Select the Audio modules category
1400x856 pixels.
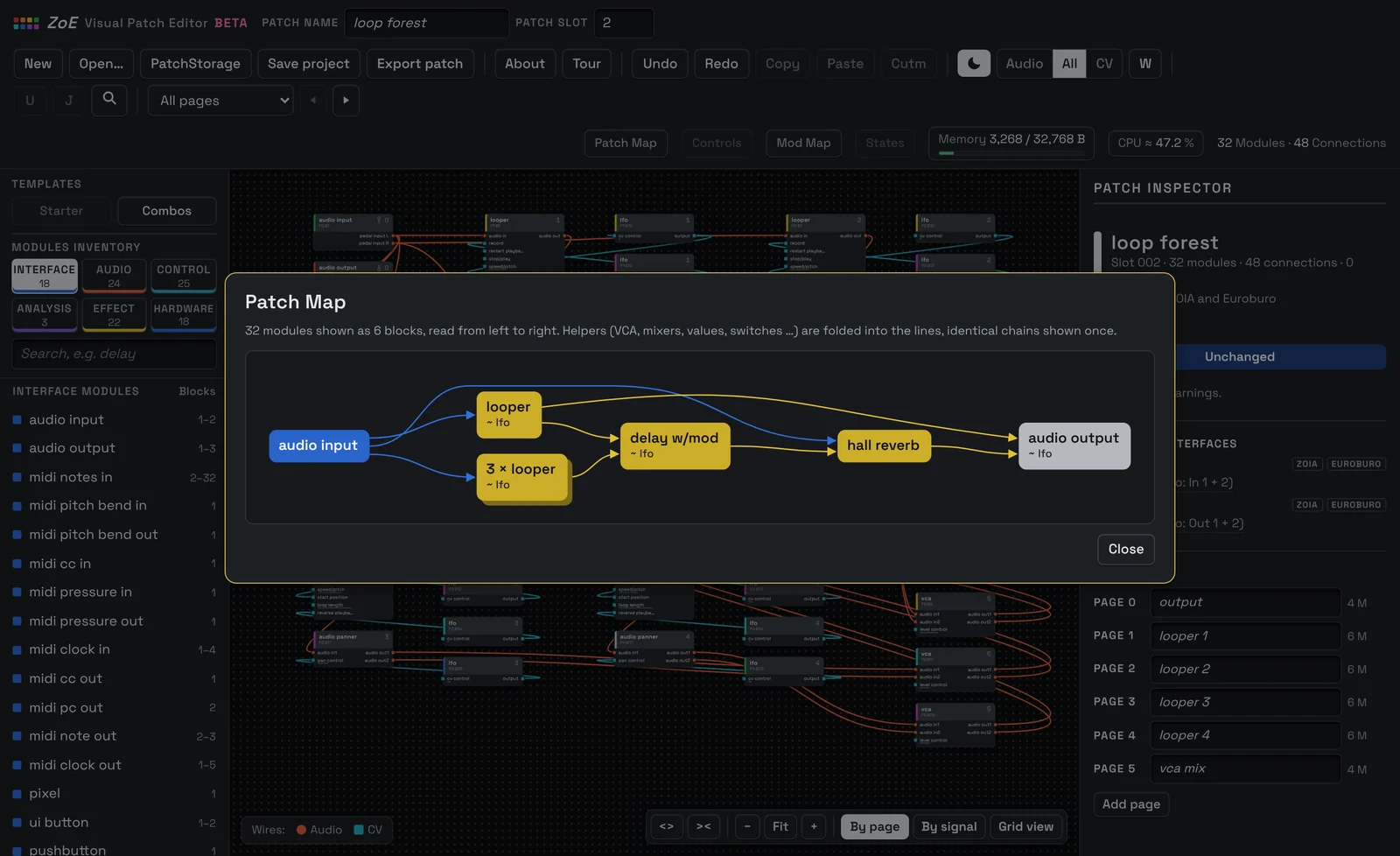[114, 276]
